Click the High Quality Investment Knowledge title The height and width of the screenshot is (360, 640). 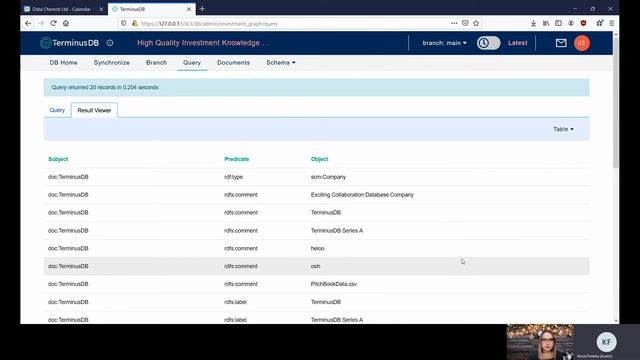click(x=203, y=43)
